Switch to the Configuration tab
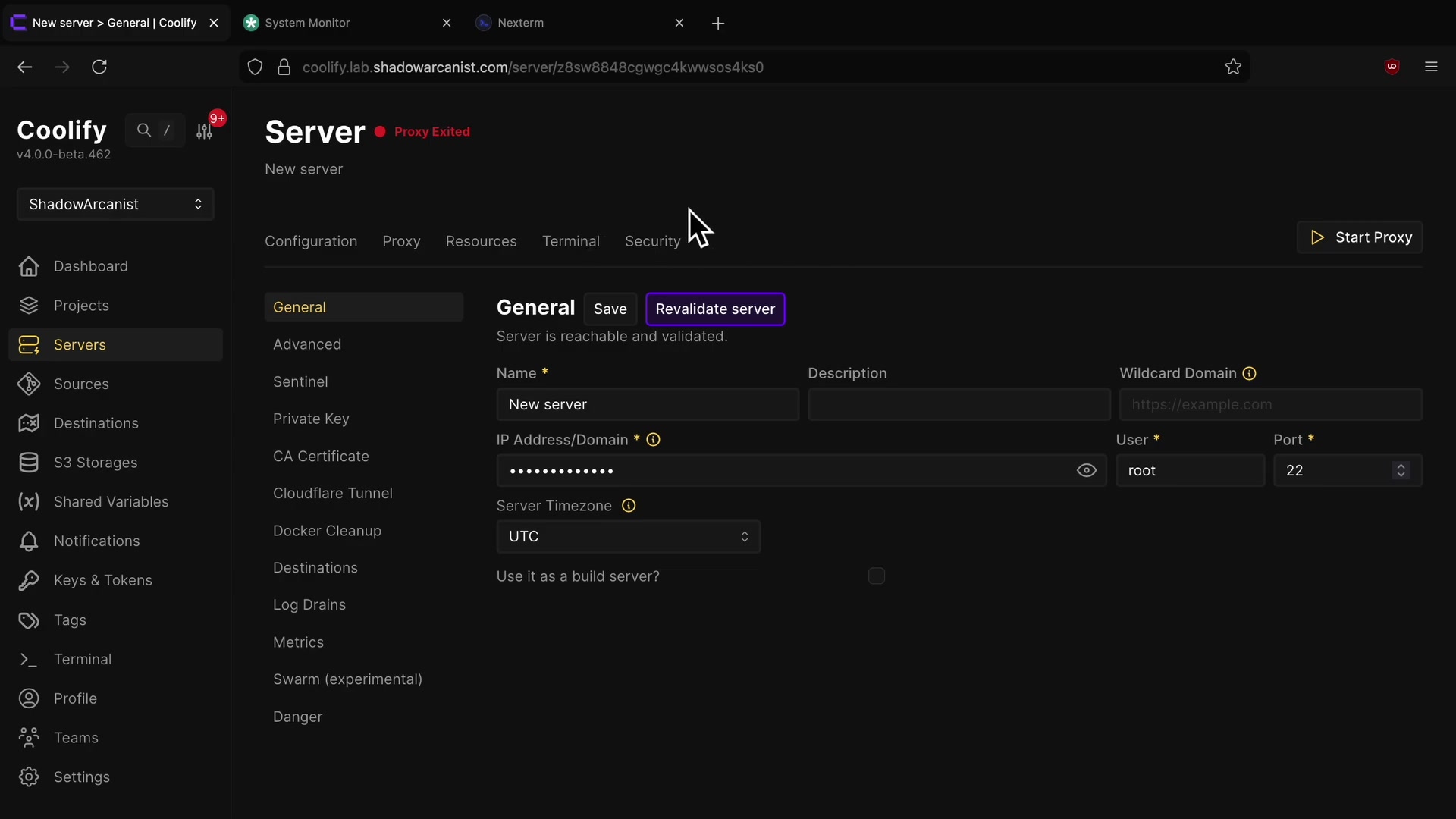 (311, 241)
